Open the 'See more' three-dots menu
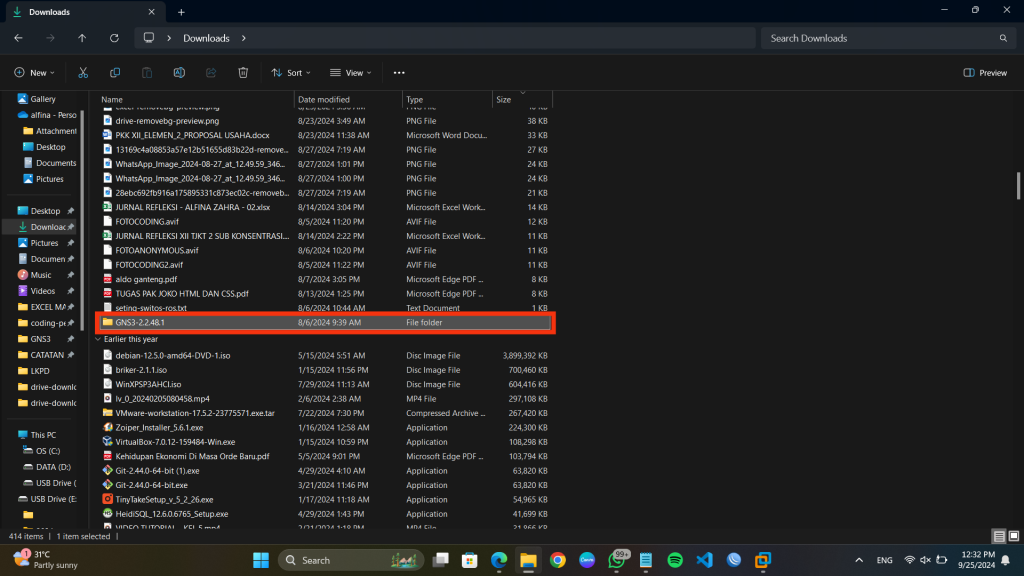This screenshot has width=1024, height=576. [399, 73]
